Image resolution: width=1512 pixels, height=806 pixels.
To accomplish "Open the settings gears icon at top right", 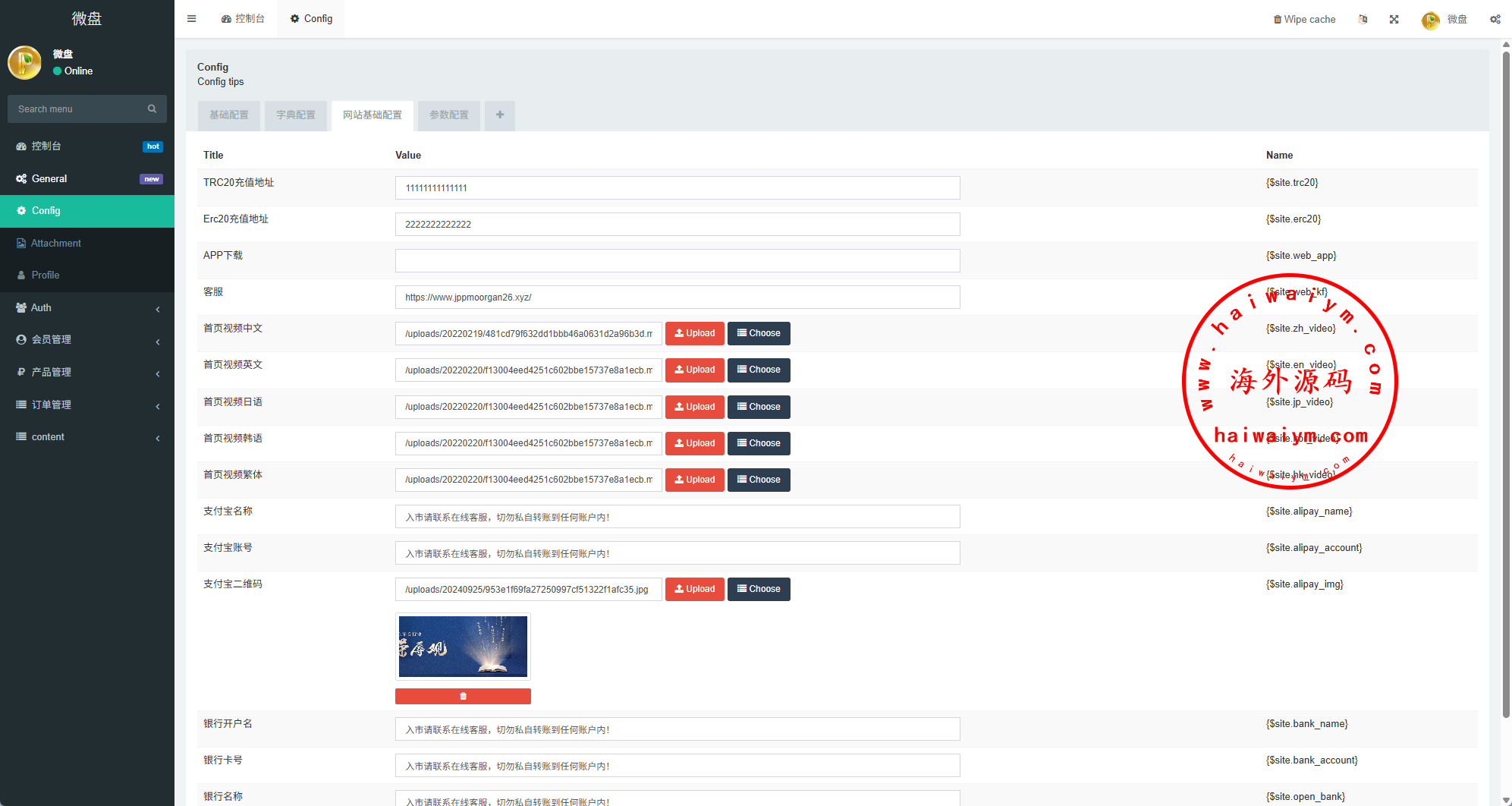I will tap(1495, 20).
